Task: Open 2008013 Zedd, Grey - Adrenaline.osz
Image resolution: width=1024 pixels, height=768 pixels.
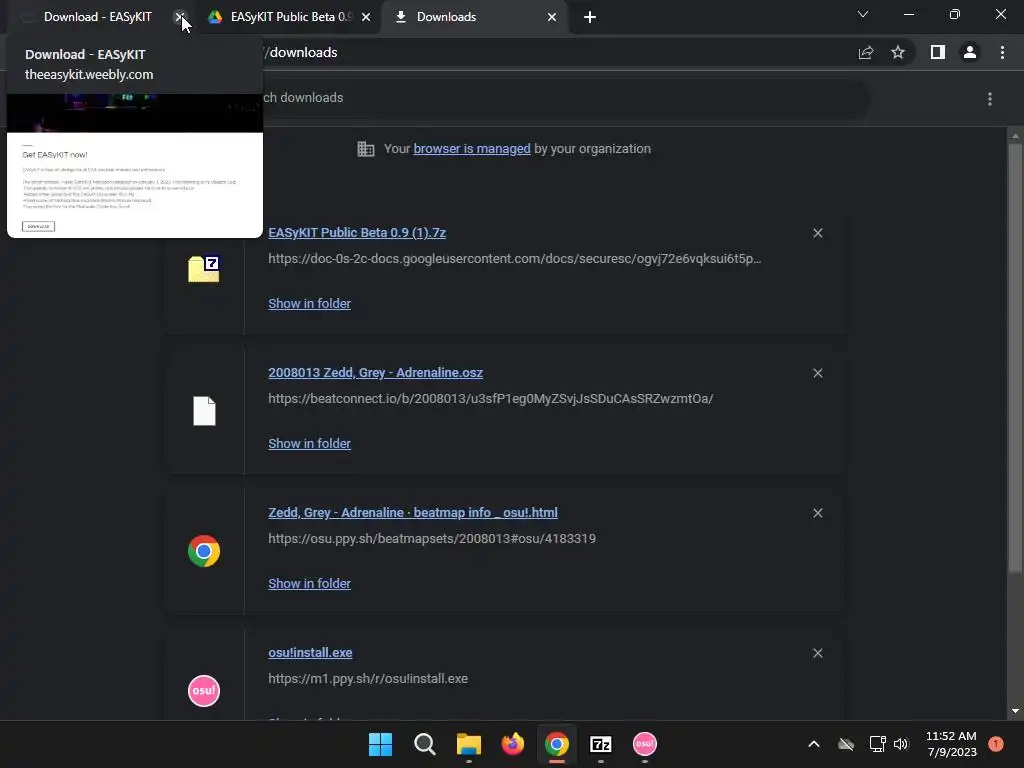Action: pos(376,373)
